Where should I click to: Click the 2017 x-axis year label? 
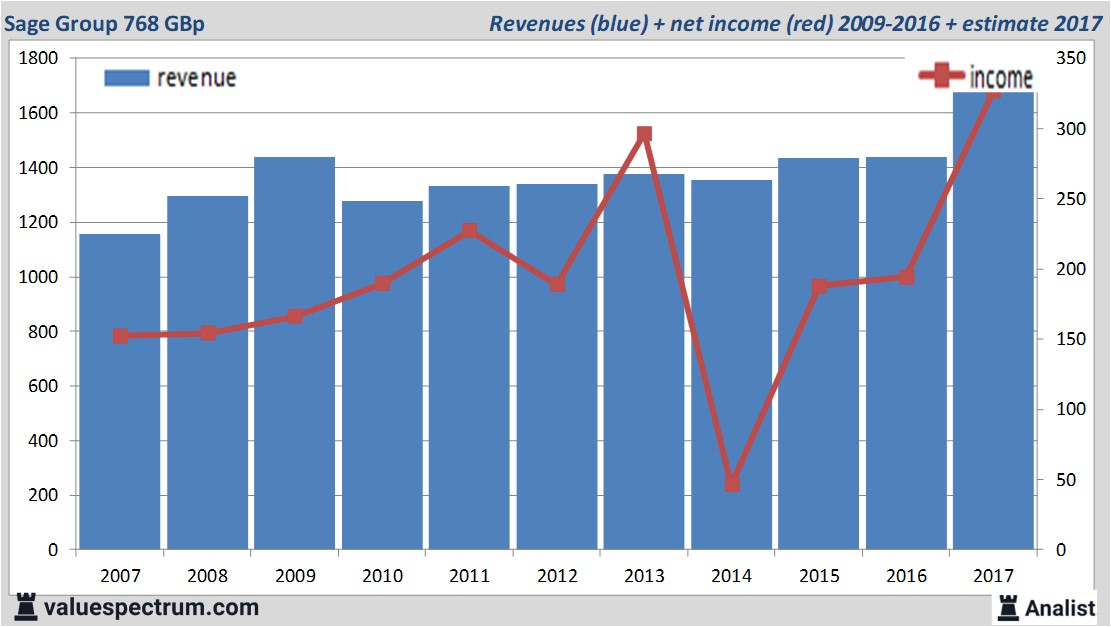(994, 575)
